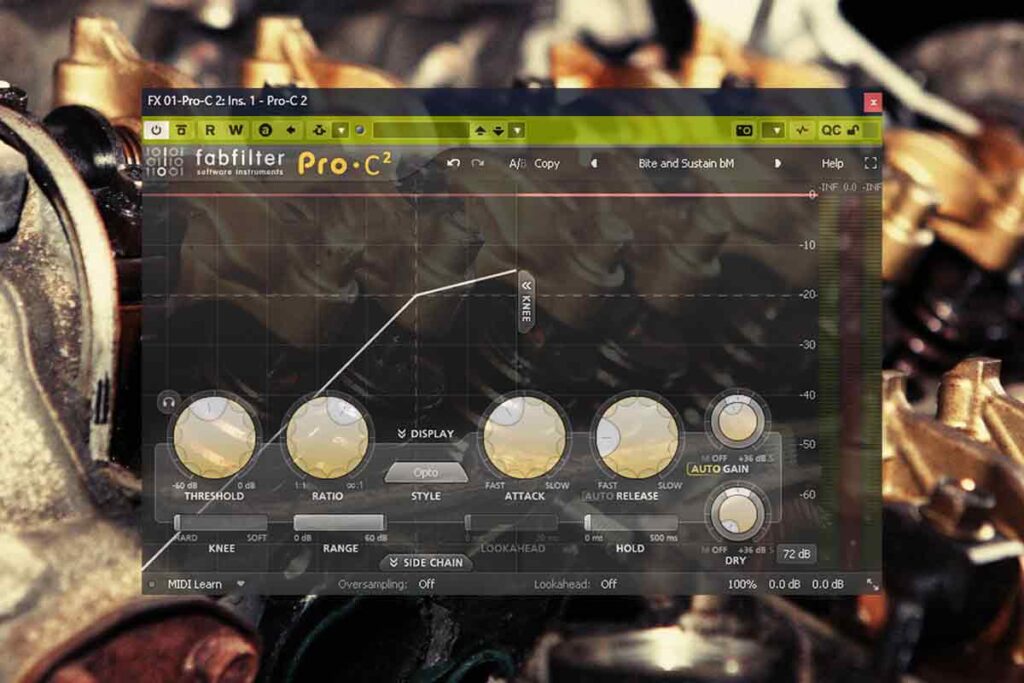This screenshot has width=1024, height=683.
Task: Click the undo arrow in FabFilter header
Action: 453,163
